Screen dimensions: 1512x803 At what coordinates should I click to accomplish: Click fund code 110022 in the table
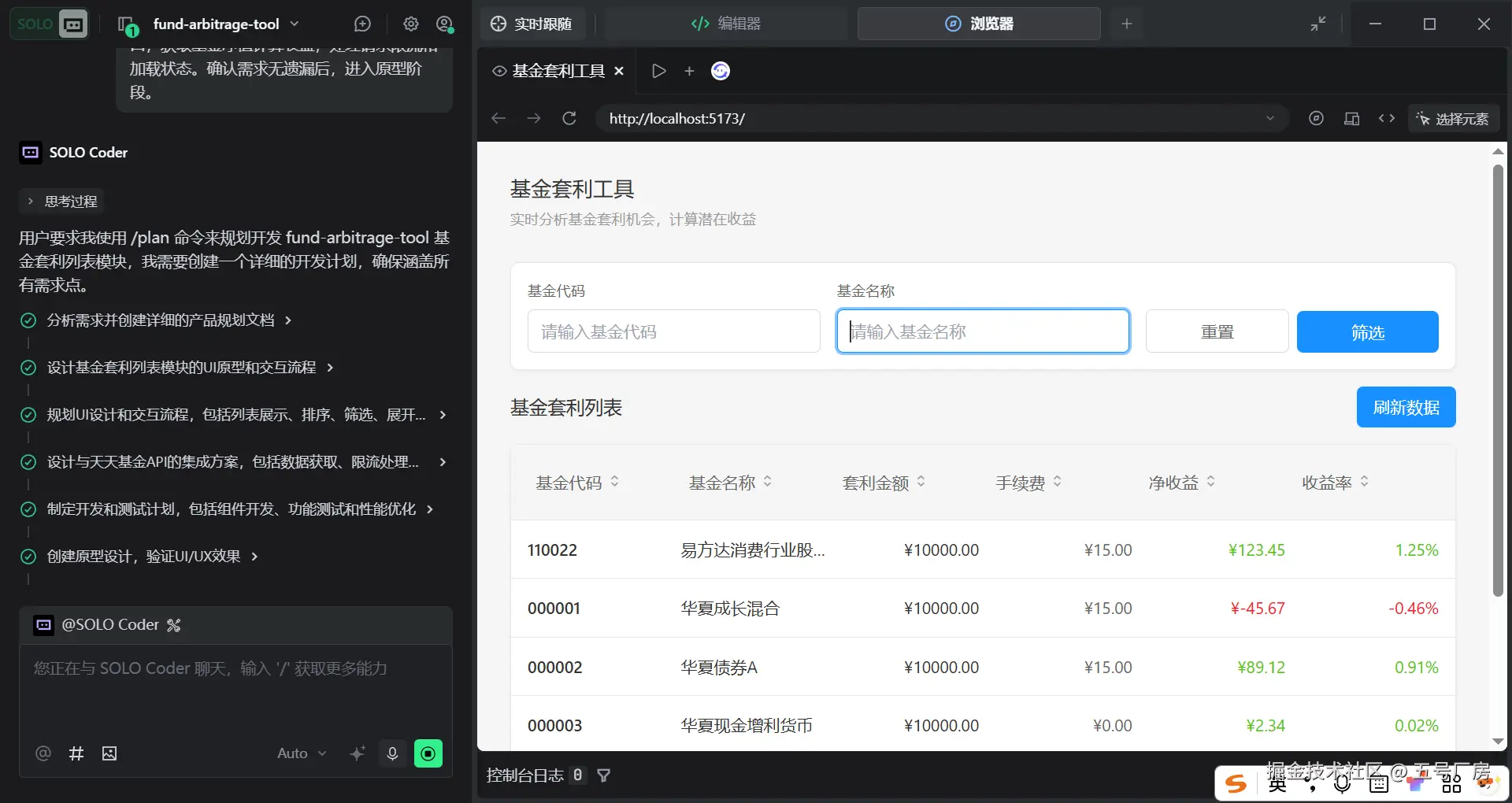552,550
